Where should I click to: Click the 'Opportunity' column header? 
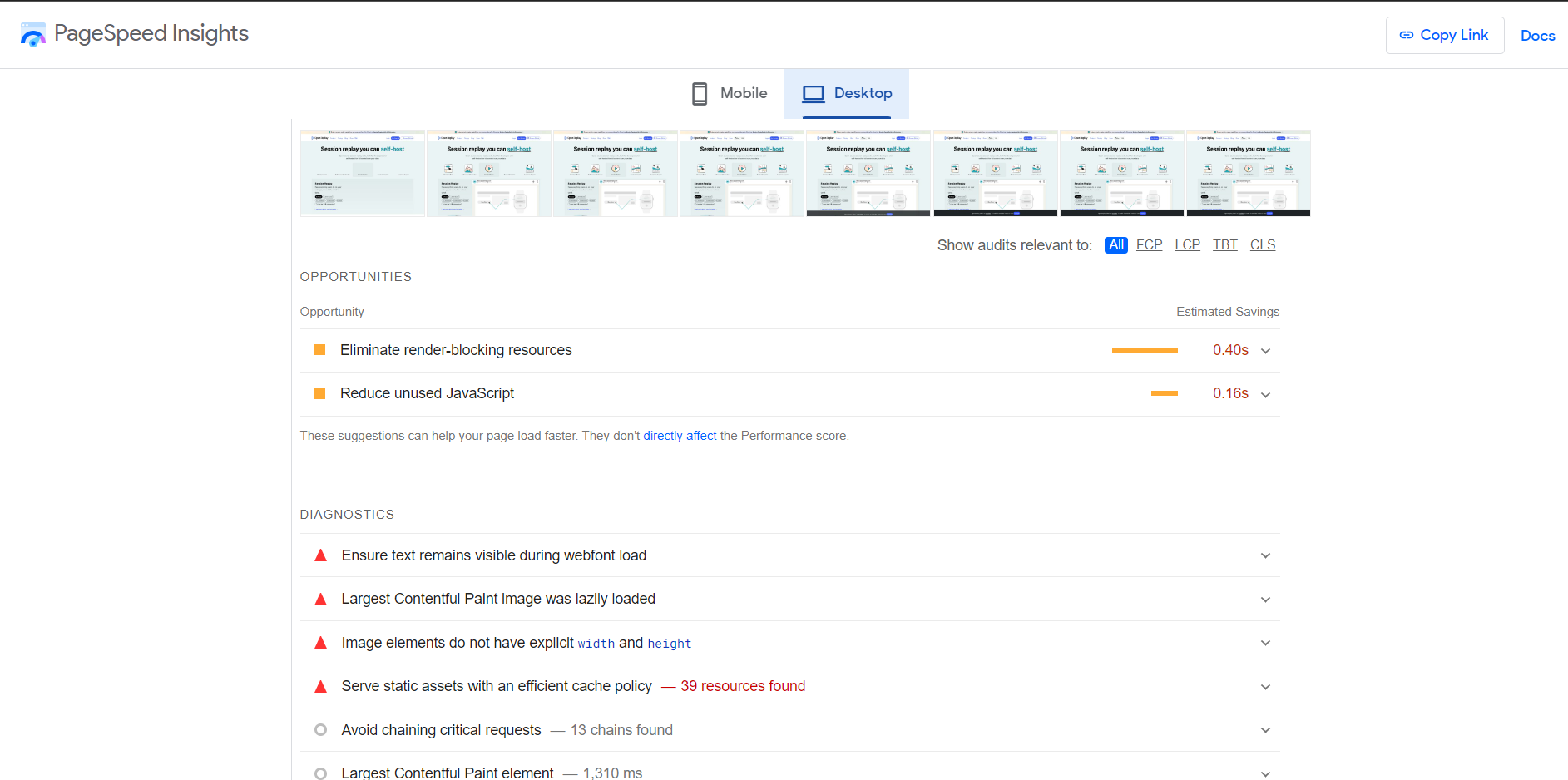point(332,312)
